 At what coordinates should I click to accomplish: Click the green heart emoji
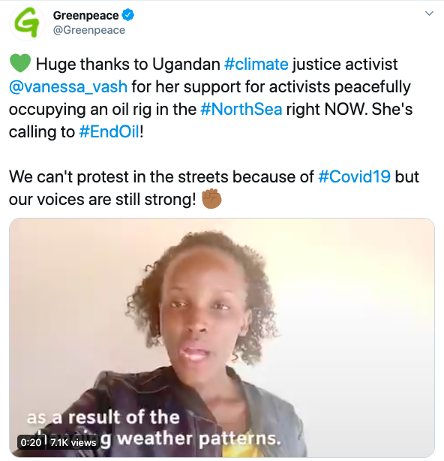point(20,63)
